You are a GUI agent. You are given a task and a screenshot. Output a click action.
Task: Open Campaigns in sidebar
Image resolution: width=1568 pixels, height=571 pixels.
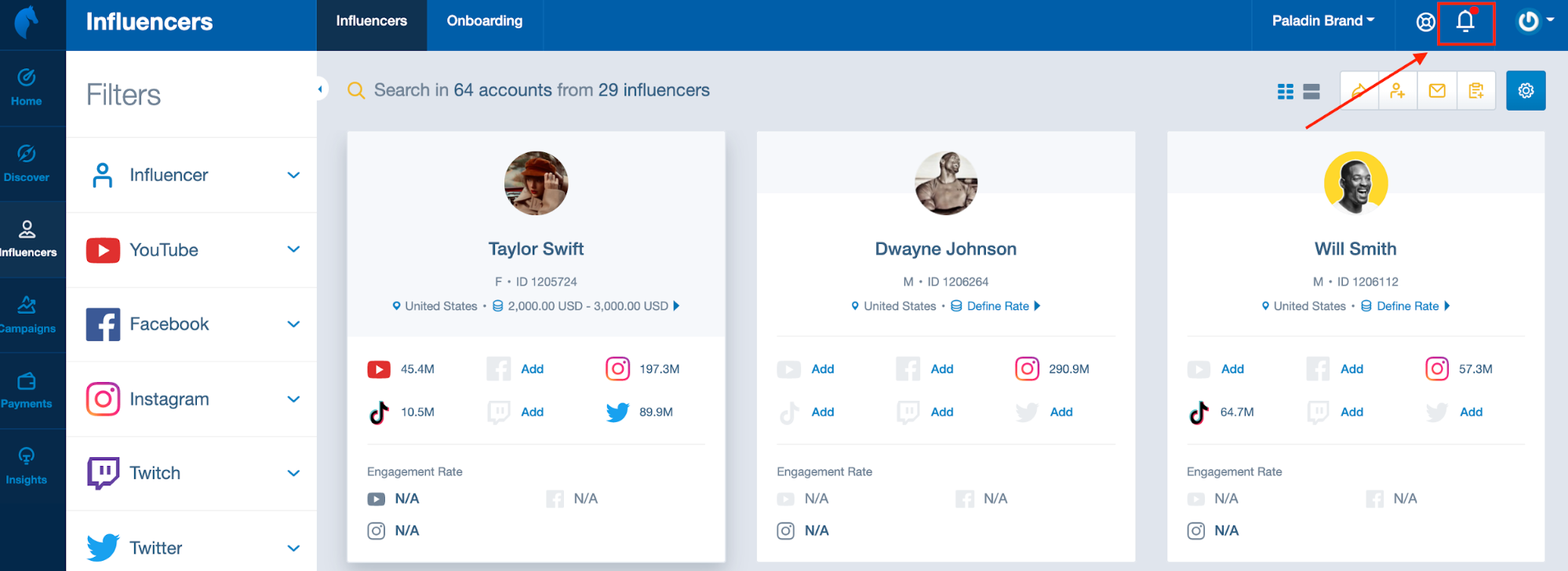(27, 315)
